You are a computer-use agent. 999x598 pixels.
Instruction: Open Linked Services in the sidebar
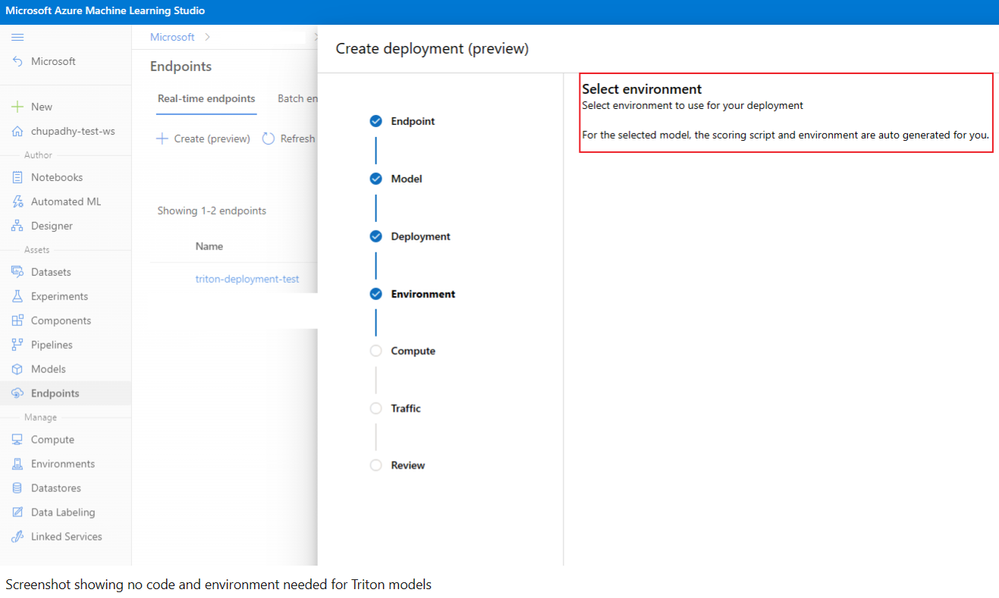click(66, 536)
